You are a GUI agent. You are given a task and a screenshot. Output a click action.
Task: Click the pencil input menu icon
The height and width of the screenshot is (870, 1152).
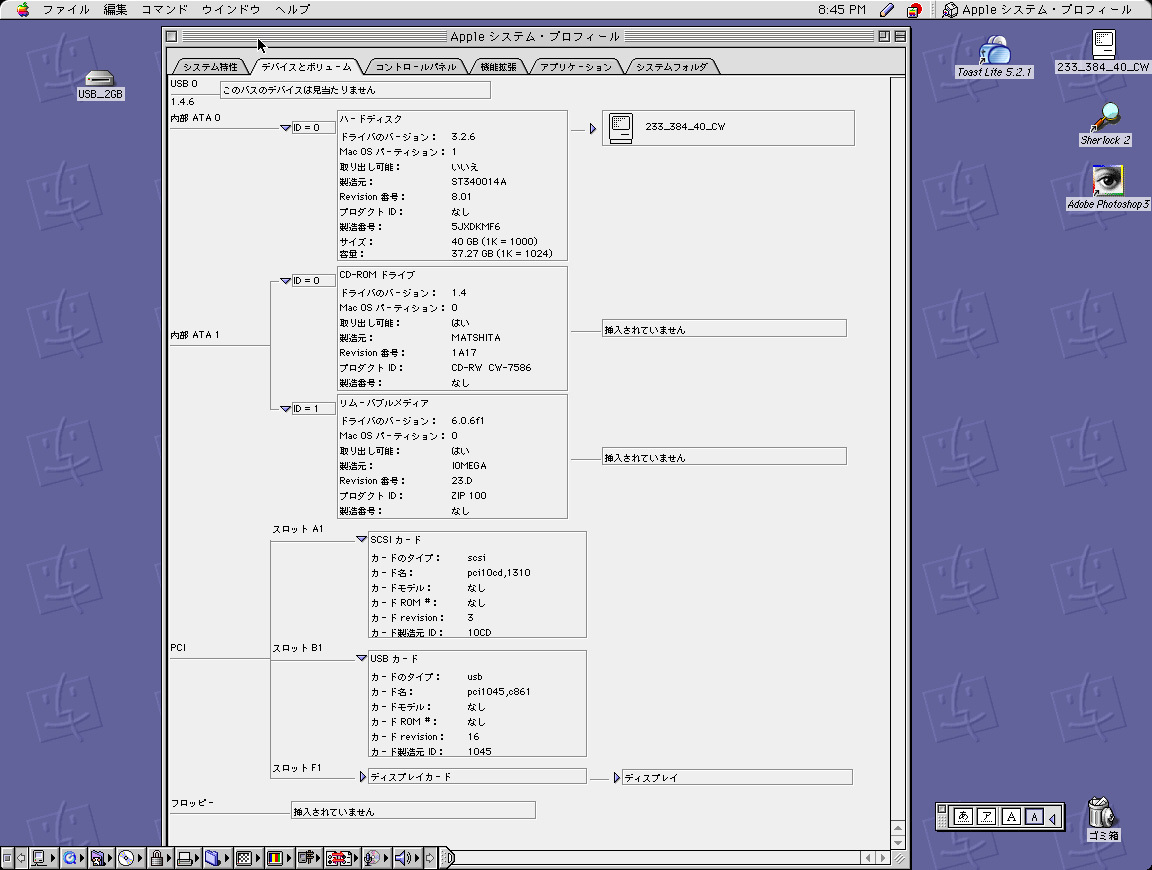pyautogui.click(x=887, y=10)
